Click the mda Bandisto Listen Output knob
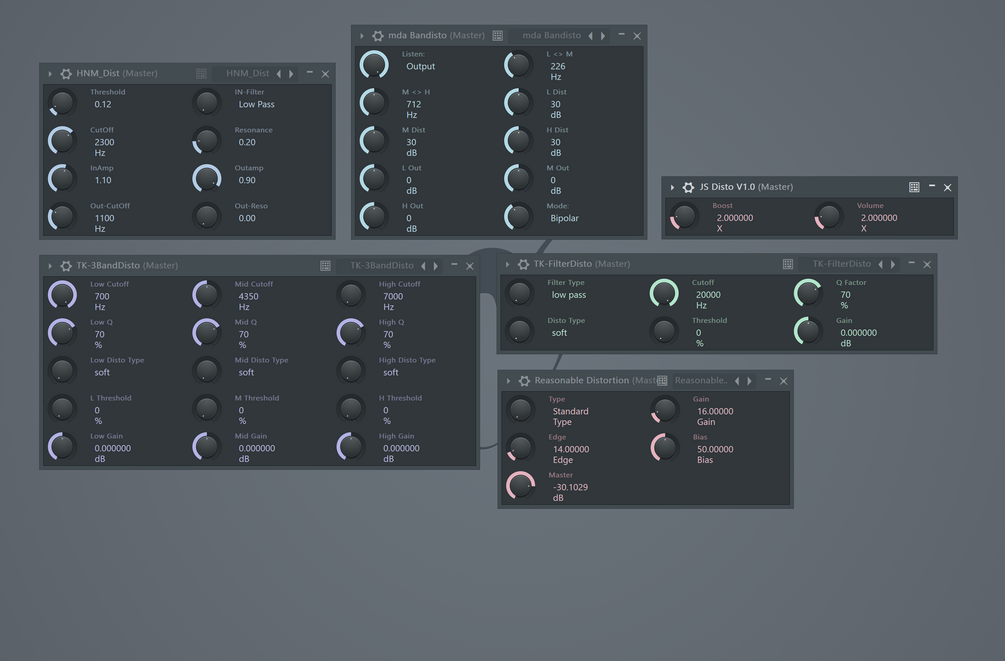The width and height of the screenshot is (1005, 661). (374, 65)
